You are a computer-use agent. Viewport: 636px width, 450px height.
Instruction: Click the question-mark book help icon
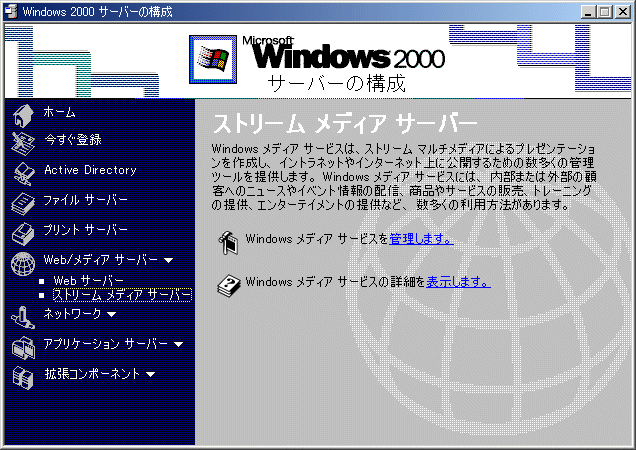(x=229, y=286)
